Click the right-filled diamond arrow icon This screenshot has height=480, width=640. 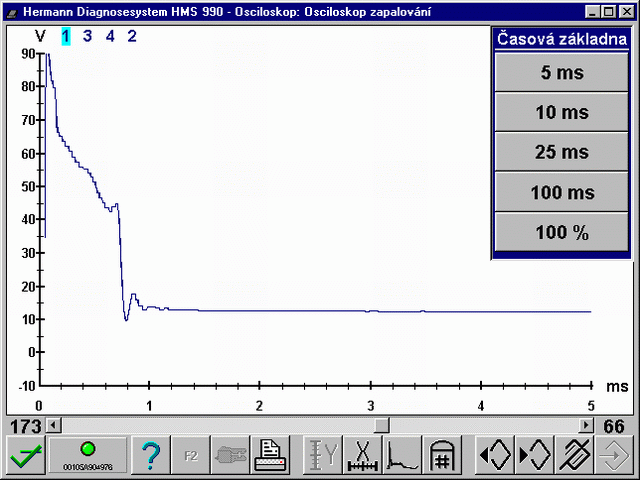pos(535,457)
